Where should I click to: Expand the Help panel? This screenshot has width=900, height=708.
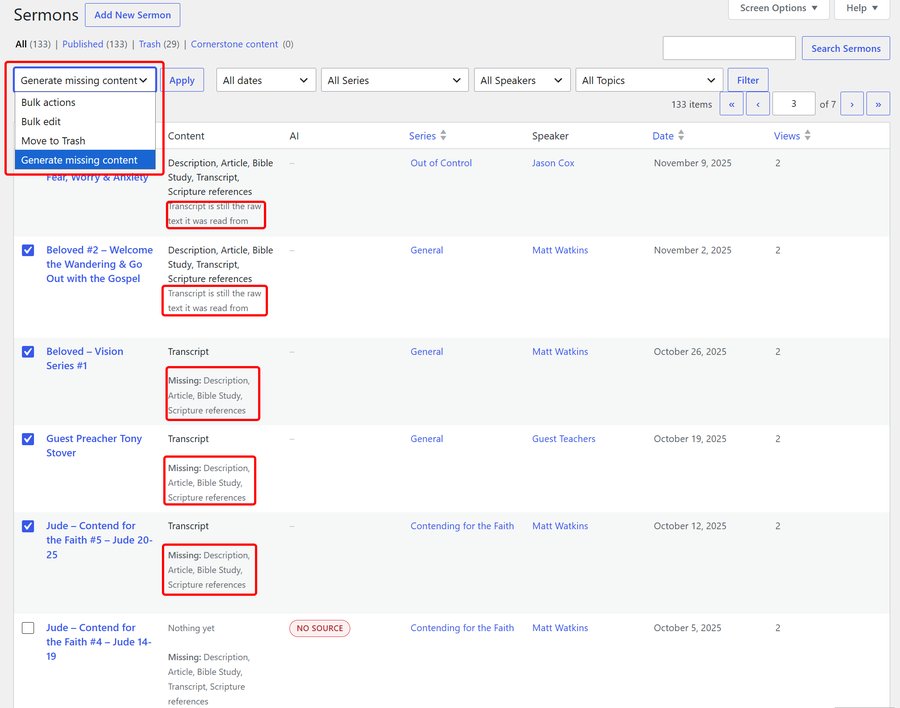pyautogui.click(x=862, y=8)
